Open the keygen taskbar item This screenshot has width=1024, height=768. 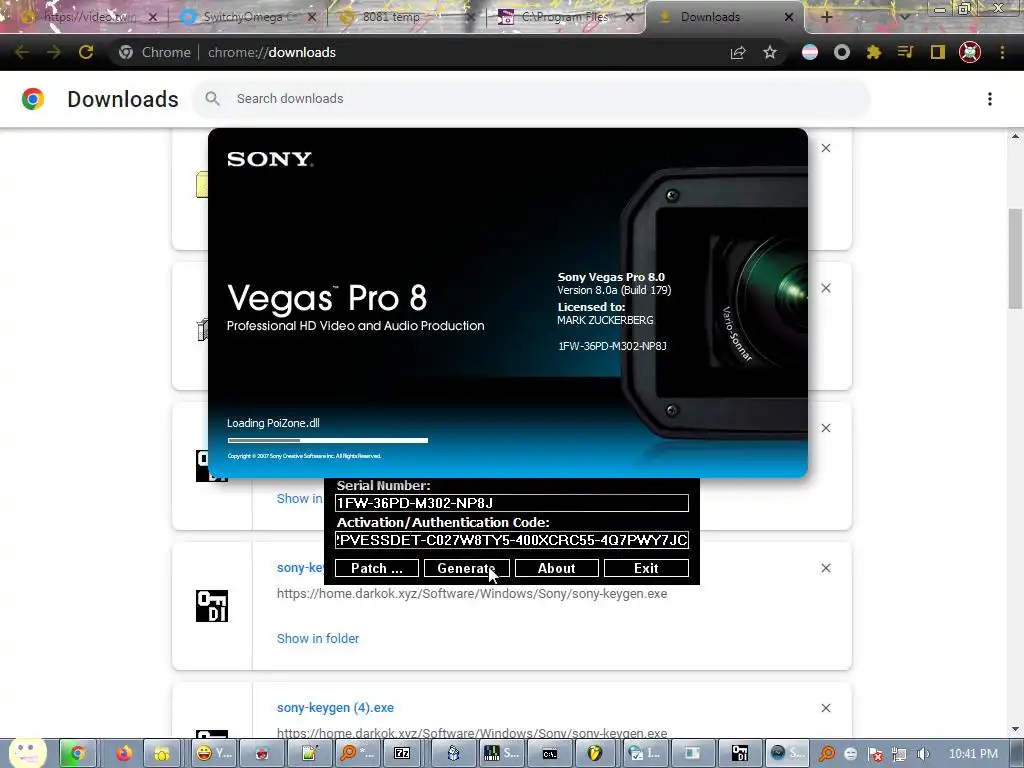pos(740,754)
